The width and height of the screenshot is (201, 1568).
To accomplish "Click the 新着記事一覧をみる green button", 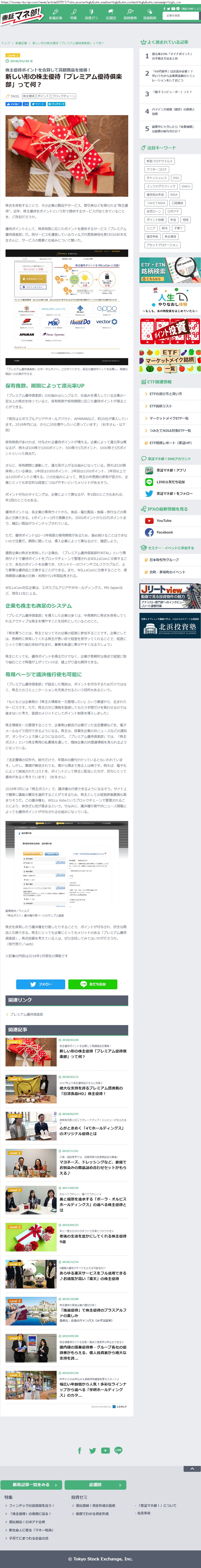I will tap(31, 1485).
